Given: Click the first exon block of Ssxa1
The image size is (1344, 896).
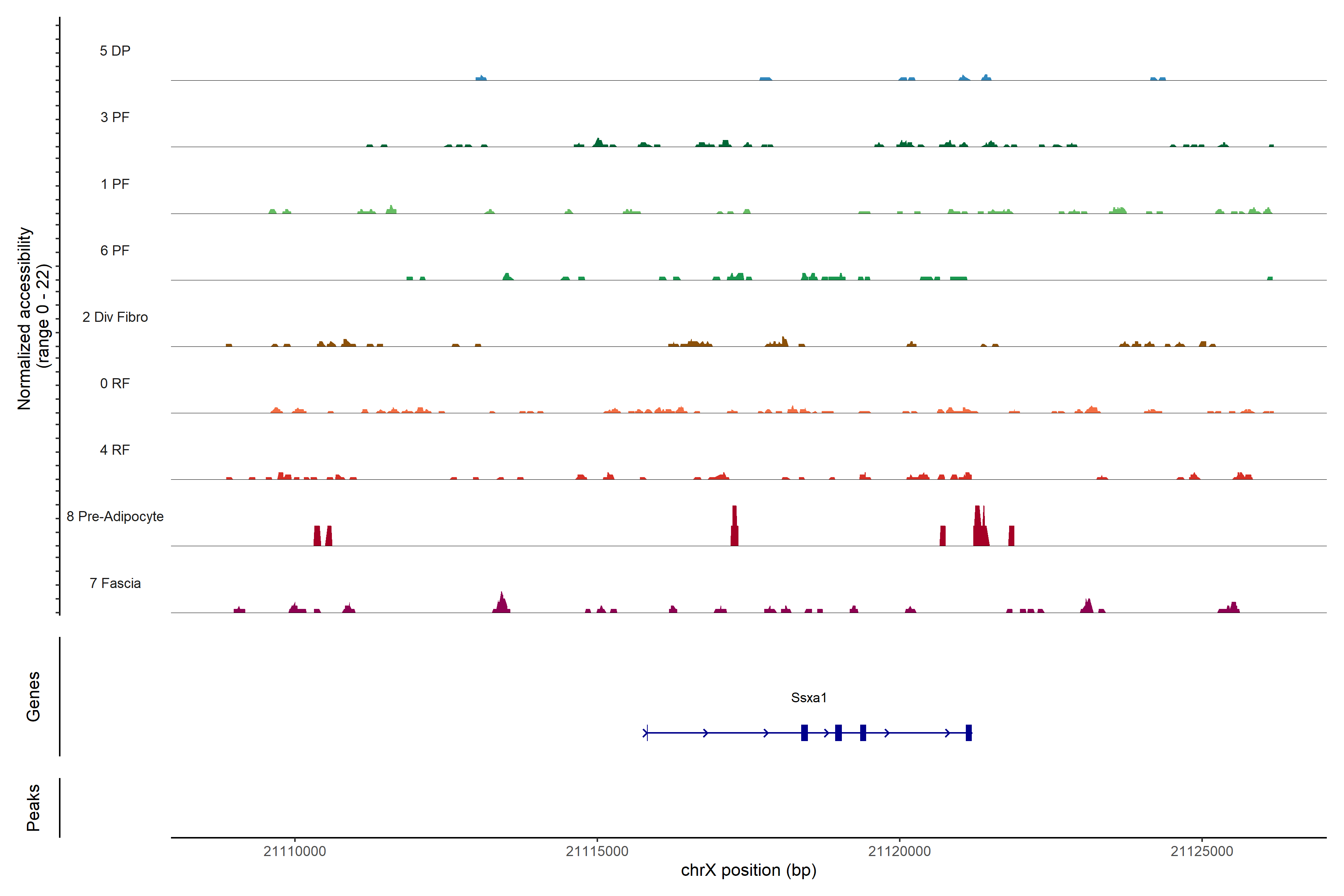Looking at the screenshot, I should pyautogui.click(x=804, y=732).
